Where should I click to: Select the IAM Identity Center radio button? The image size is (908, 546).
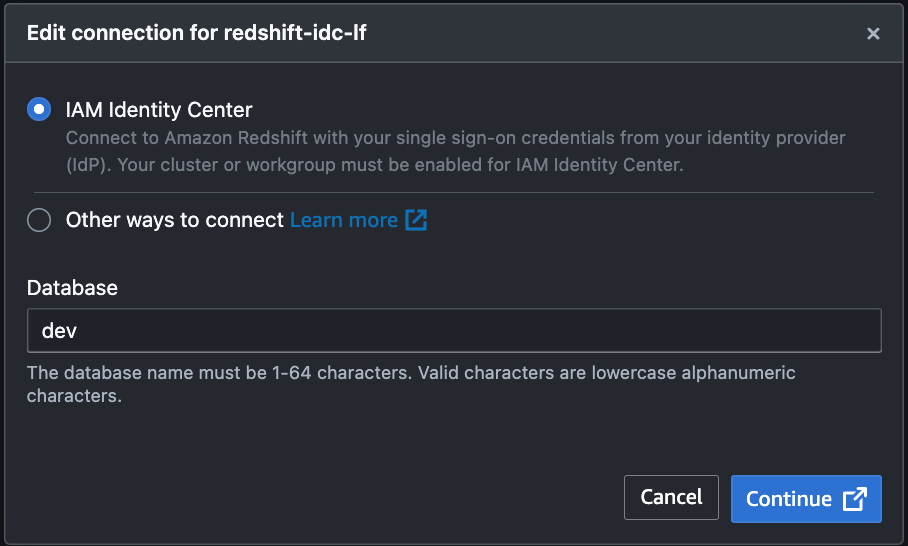[39, 110]
